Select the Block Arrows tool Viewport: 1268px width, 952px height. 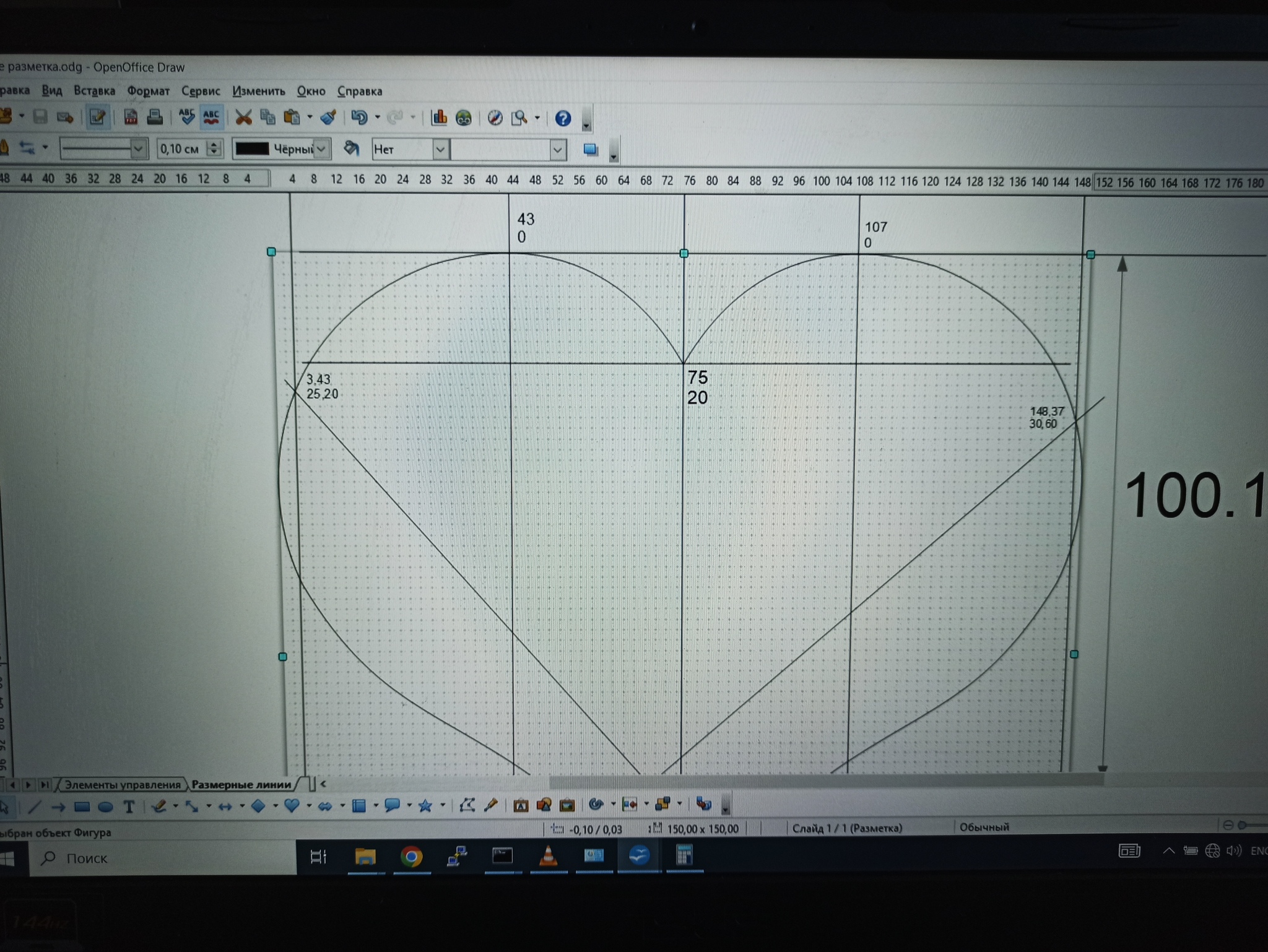pos(325,805)
